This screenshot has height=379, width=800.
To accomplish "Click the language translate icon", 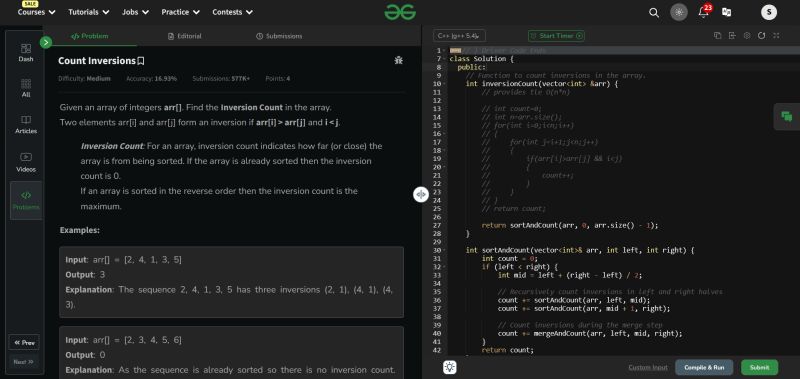I will (727, 12).
